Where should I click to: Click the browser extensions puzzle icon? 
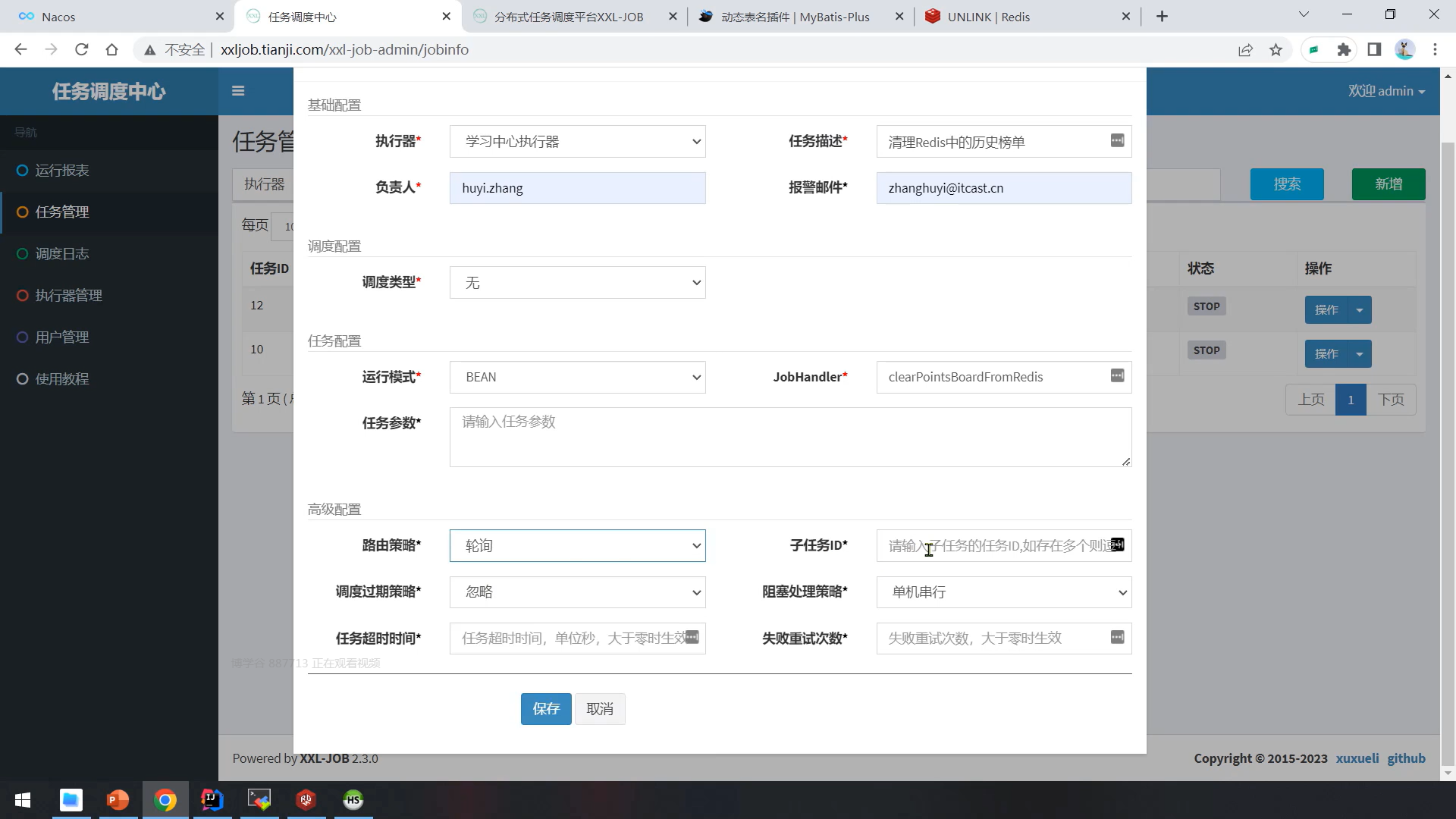click(1344, 50)
